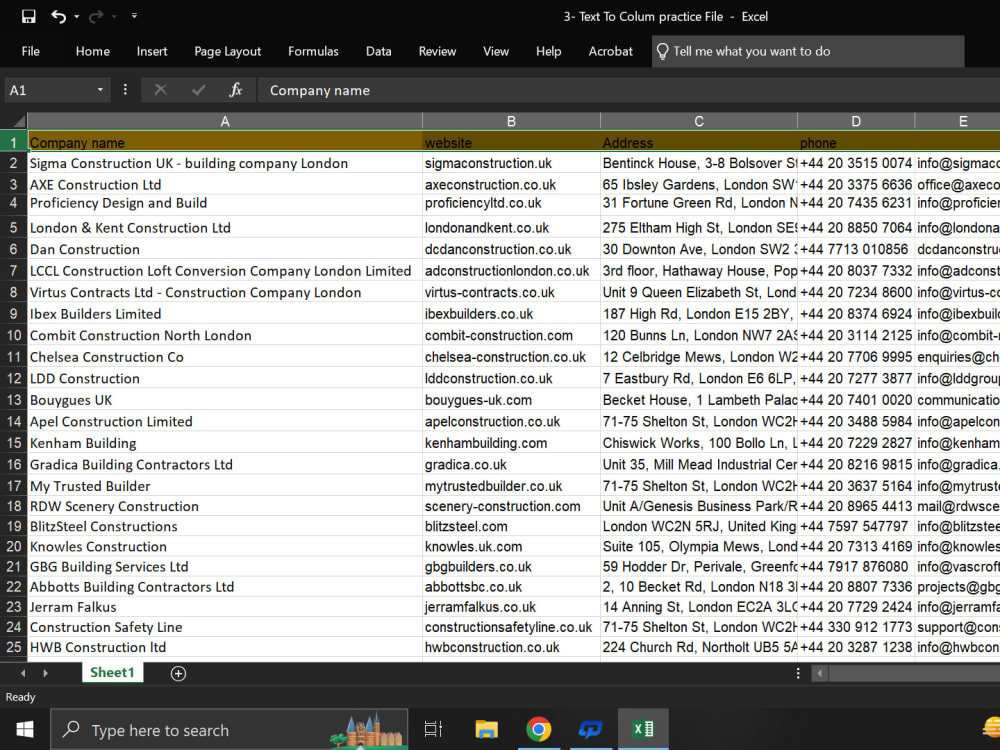Click the Undo arrow icon
1000x750 pixels.
(59, 17)
